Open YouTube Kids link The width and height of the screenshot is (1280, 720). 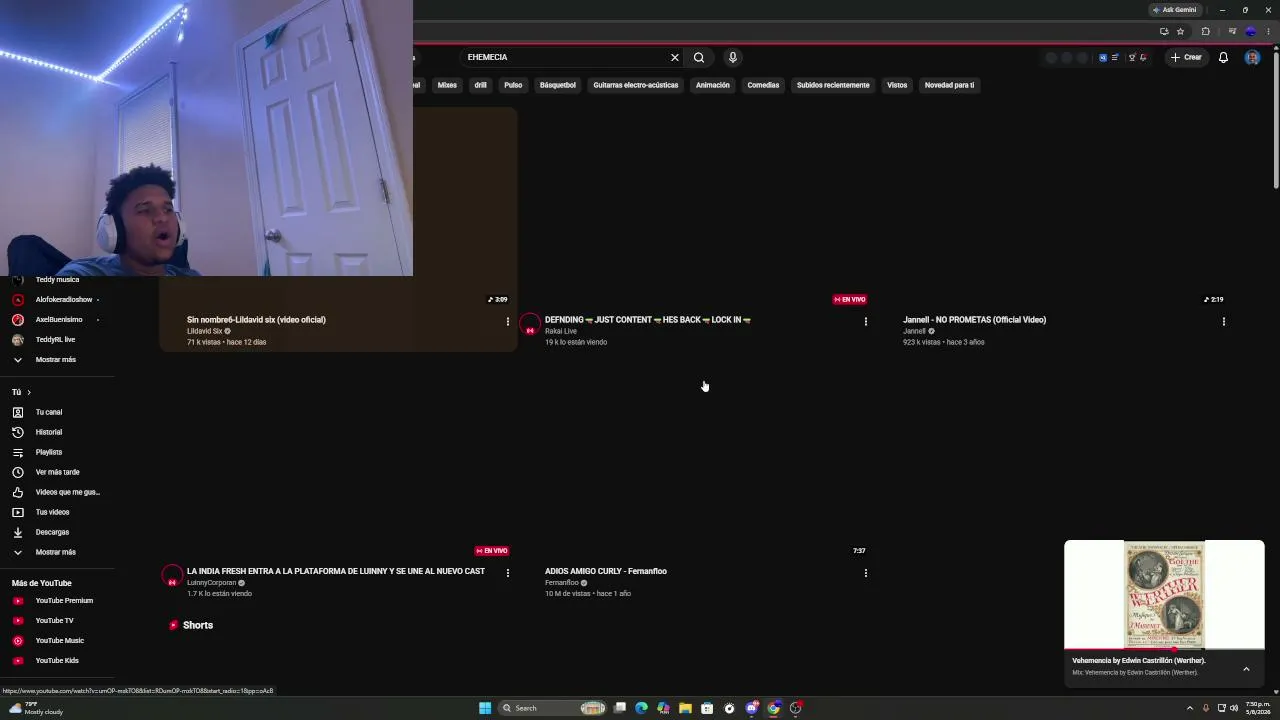(x=57, y=661)
